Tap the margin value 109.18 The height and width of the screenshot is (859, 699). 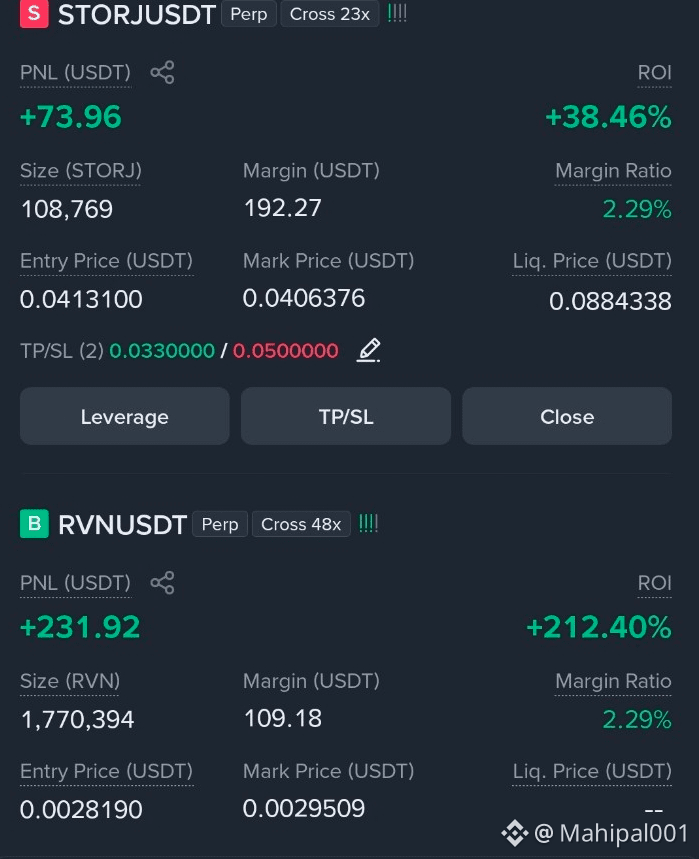click(283, 718)
